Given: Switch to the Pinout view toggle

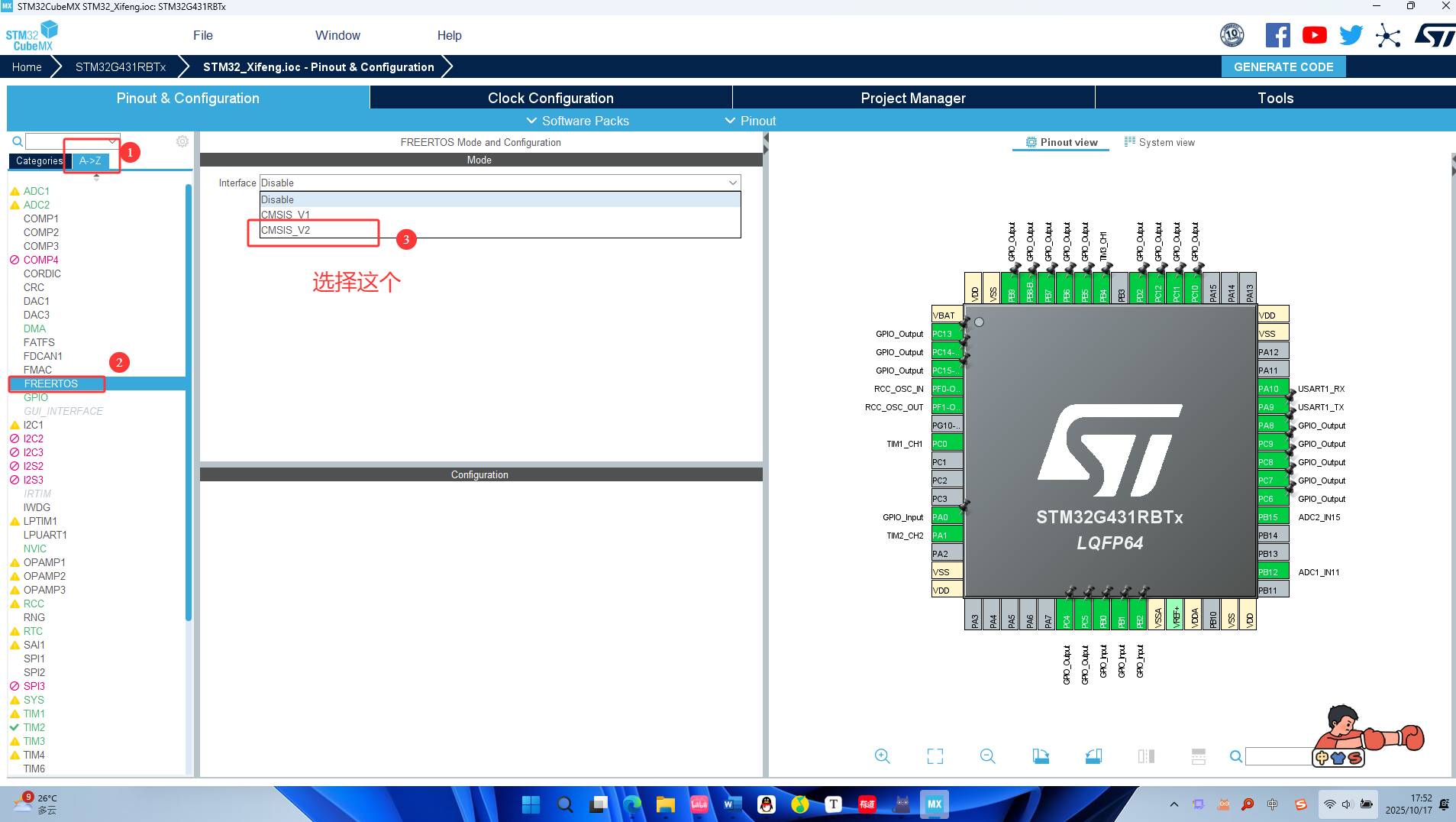Looking at the screenshot, I should (1061, 142).
